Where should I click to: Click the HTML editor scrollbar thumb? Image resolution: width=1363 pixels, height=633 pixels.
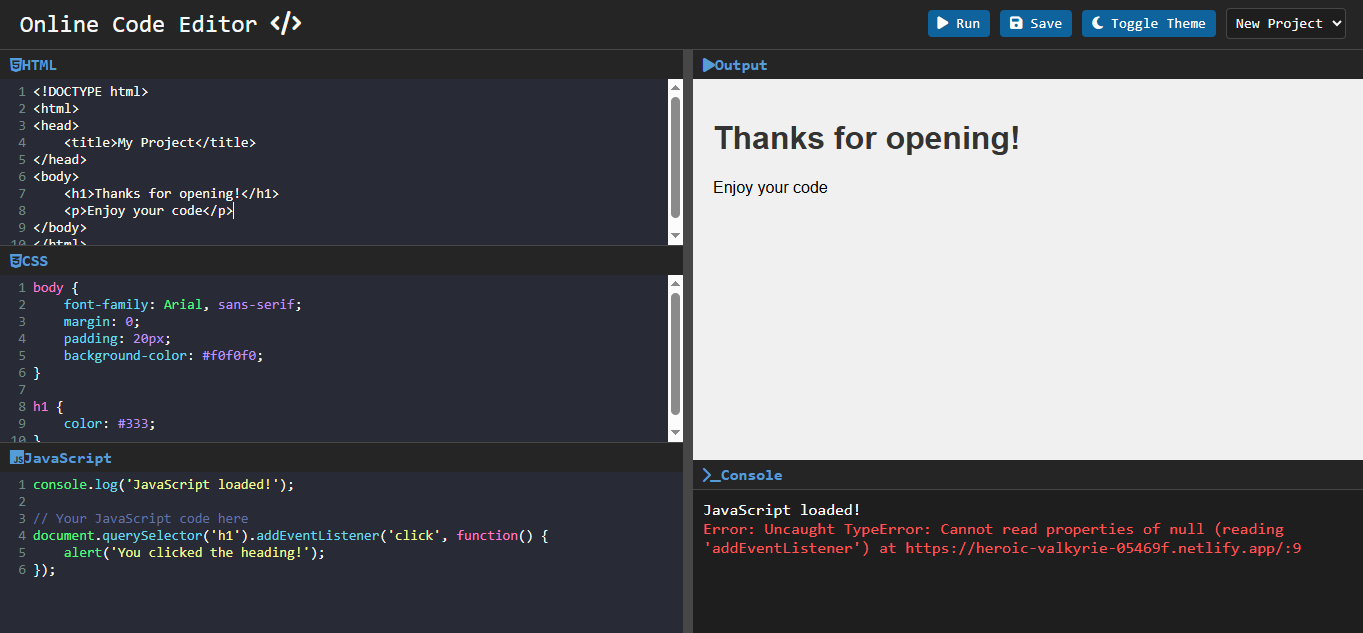pos(675,157)
